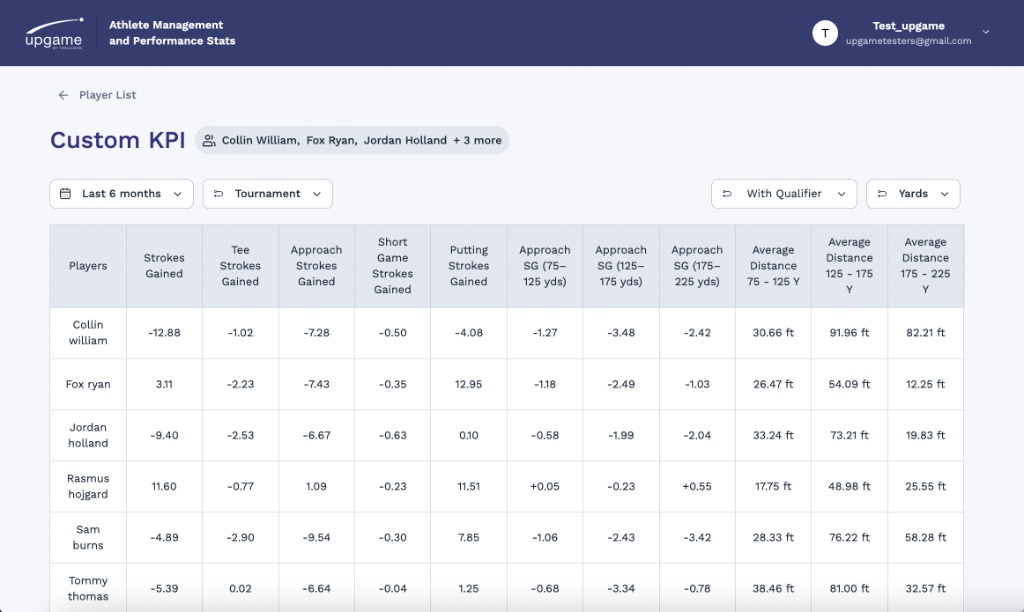The height and width of the screenshot is (612, 1024).
Task: Click the Approach SG (175–225 yds) header
Action: point(697,266)
